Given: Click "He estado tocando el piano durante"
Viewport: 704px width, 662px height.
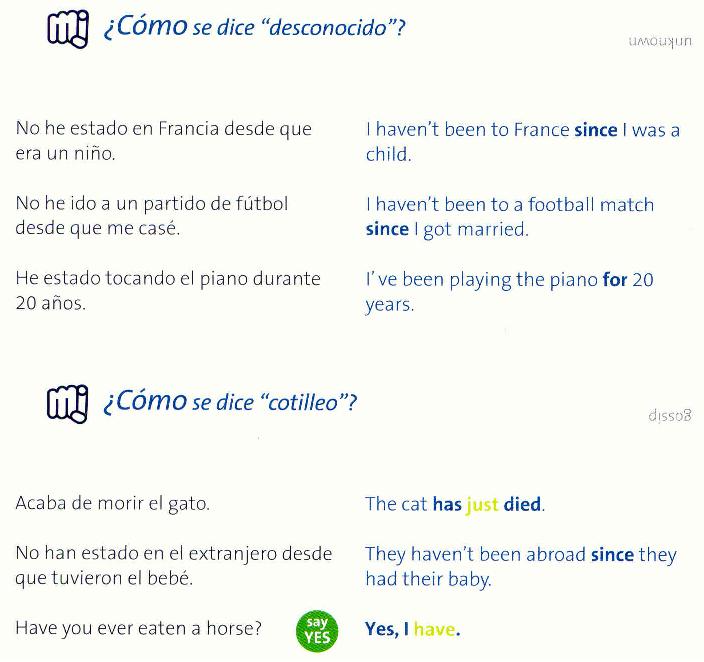Looking at the screenshot, I should click(168, 291).
